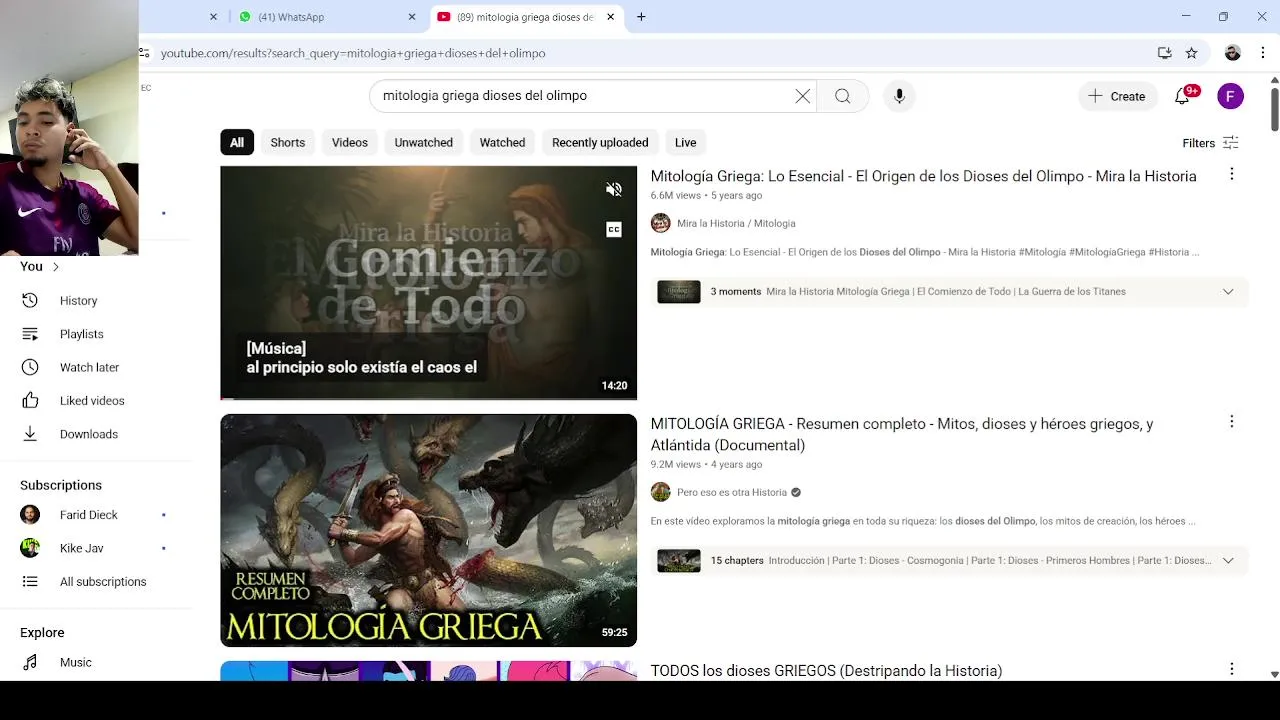This screenshot has height=720, width=1280.
Task: Bookmark this page with the star icon
Action: click(x=1191, y=53)
